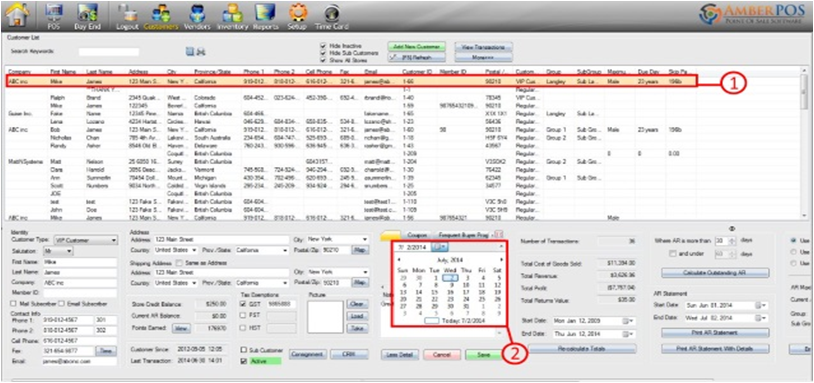This screenshot has height=383, width=814.
Task: Open the Customers module
Action: [160, 17]
